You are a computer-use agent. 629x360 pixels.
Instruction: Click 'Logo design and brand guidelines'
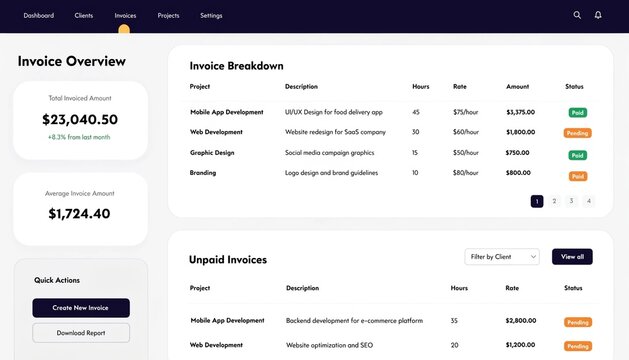click(x=331, y=173)
